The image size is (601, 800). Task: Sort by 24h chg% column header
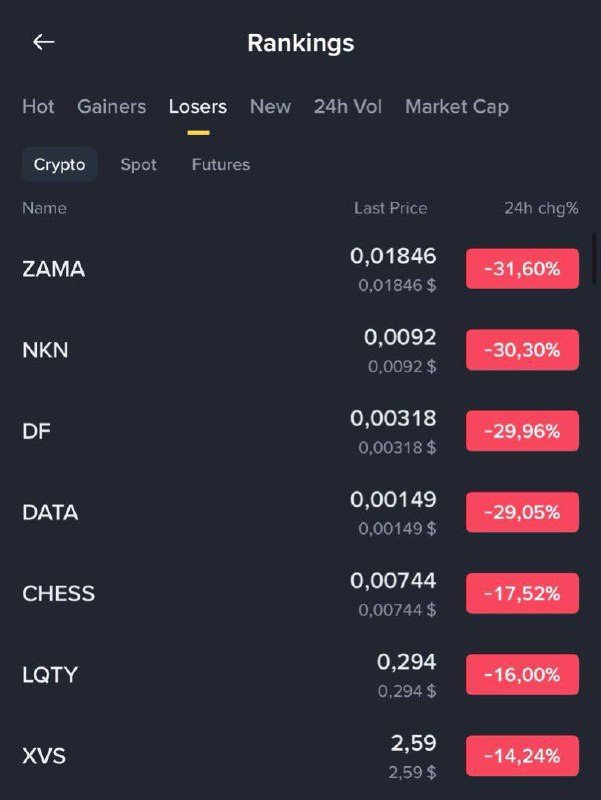[541, 208]
